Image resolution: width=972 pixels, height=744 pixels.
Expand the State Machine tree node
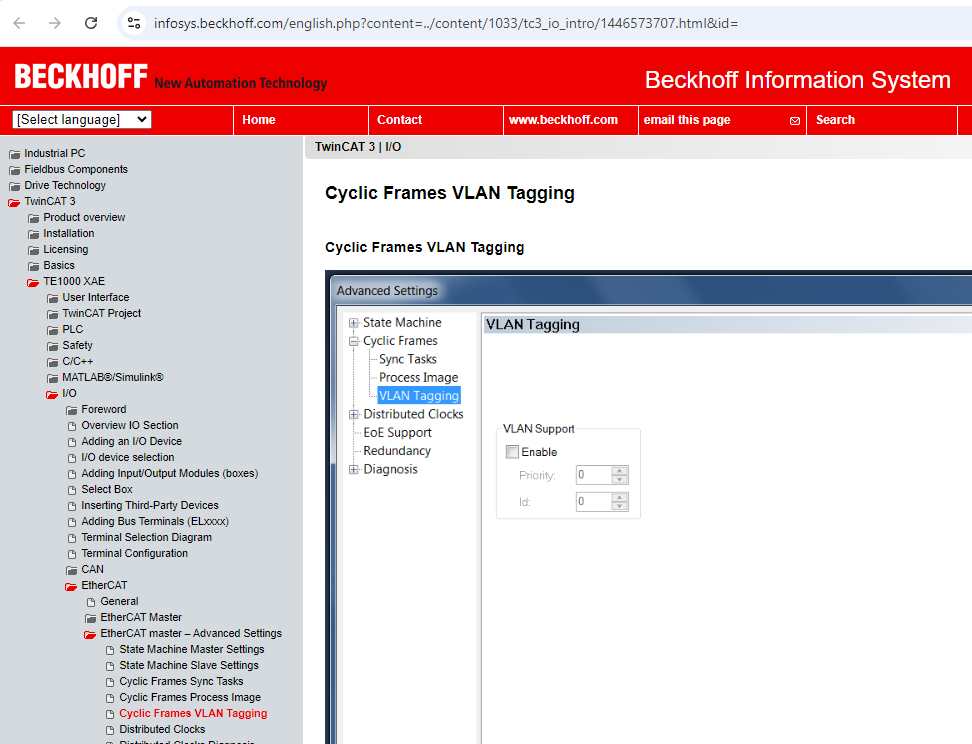[x=353, y=323]
